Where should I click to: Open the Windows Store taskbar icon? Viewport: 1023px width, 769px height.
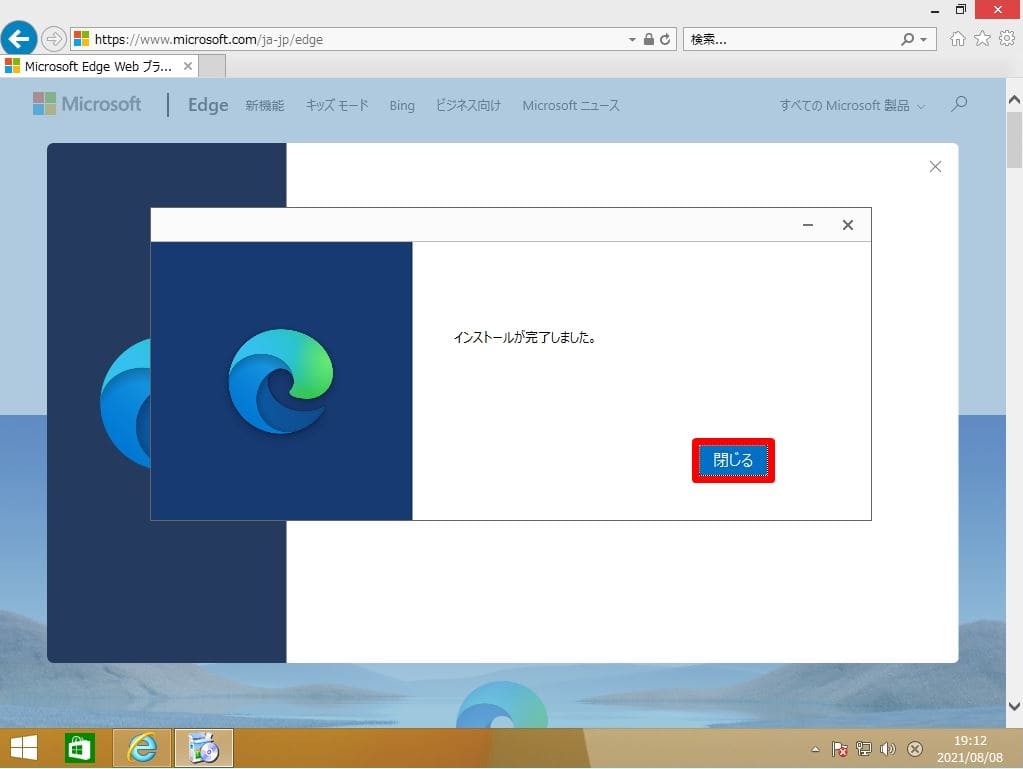80,748
